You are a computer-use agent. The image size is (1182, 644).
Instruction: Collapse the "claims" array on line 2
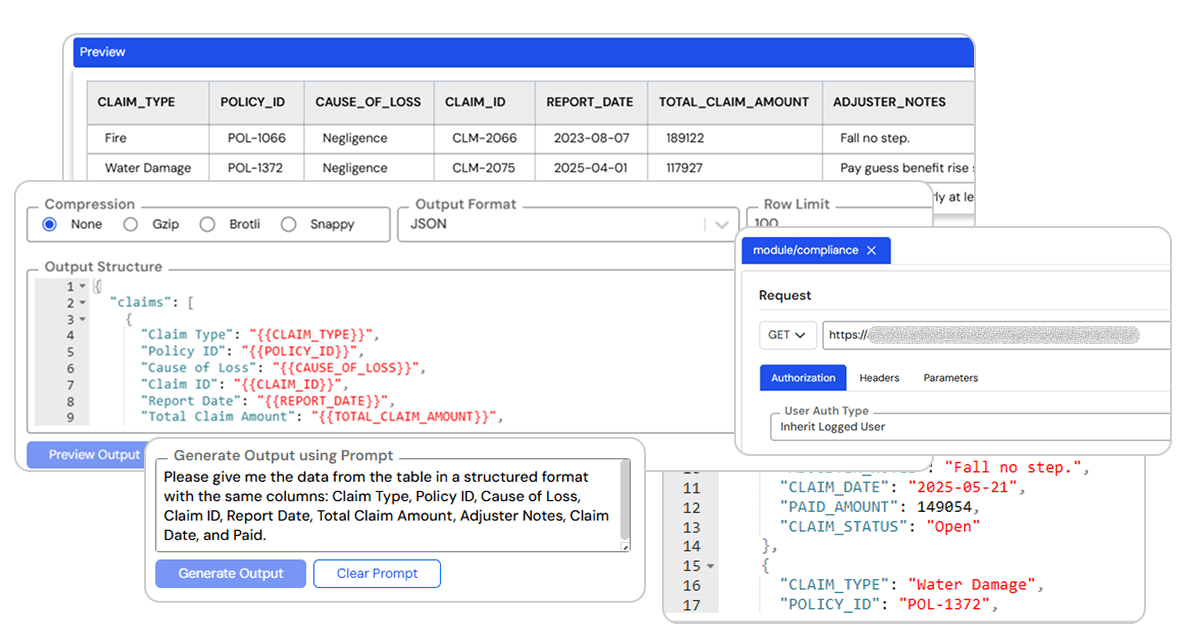(82, 303)
